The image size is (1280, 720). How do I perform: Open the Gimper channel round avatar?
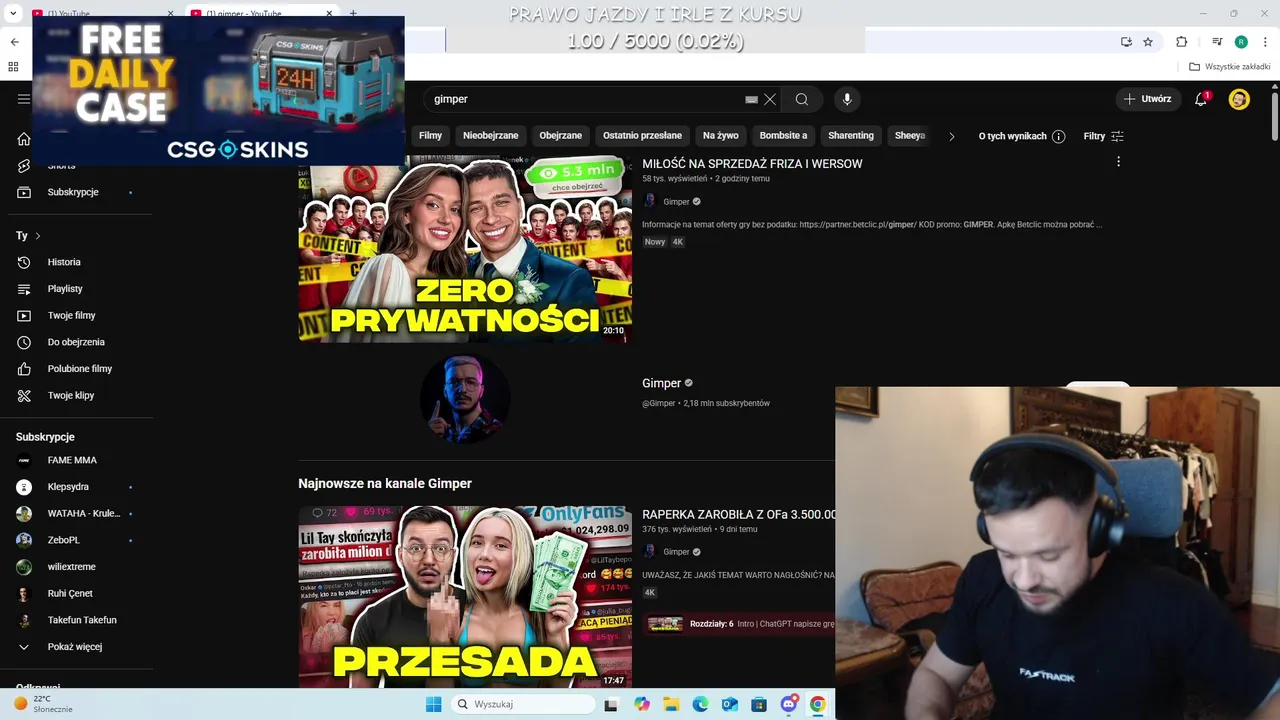(465, 398)
